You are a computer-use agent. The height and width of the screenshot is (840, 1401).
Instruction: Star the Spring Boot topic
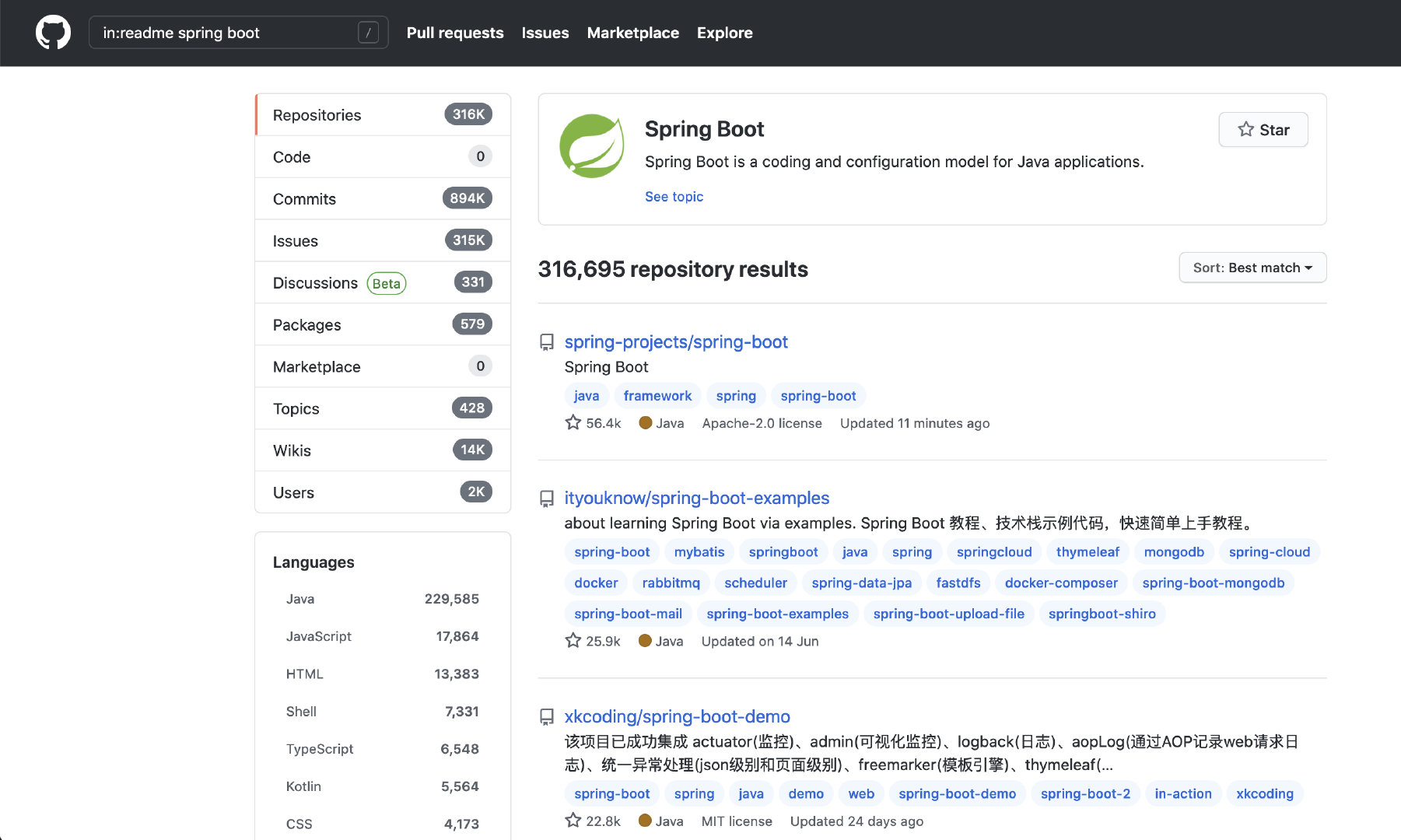pyautogui.click(x=1263, y=130)
